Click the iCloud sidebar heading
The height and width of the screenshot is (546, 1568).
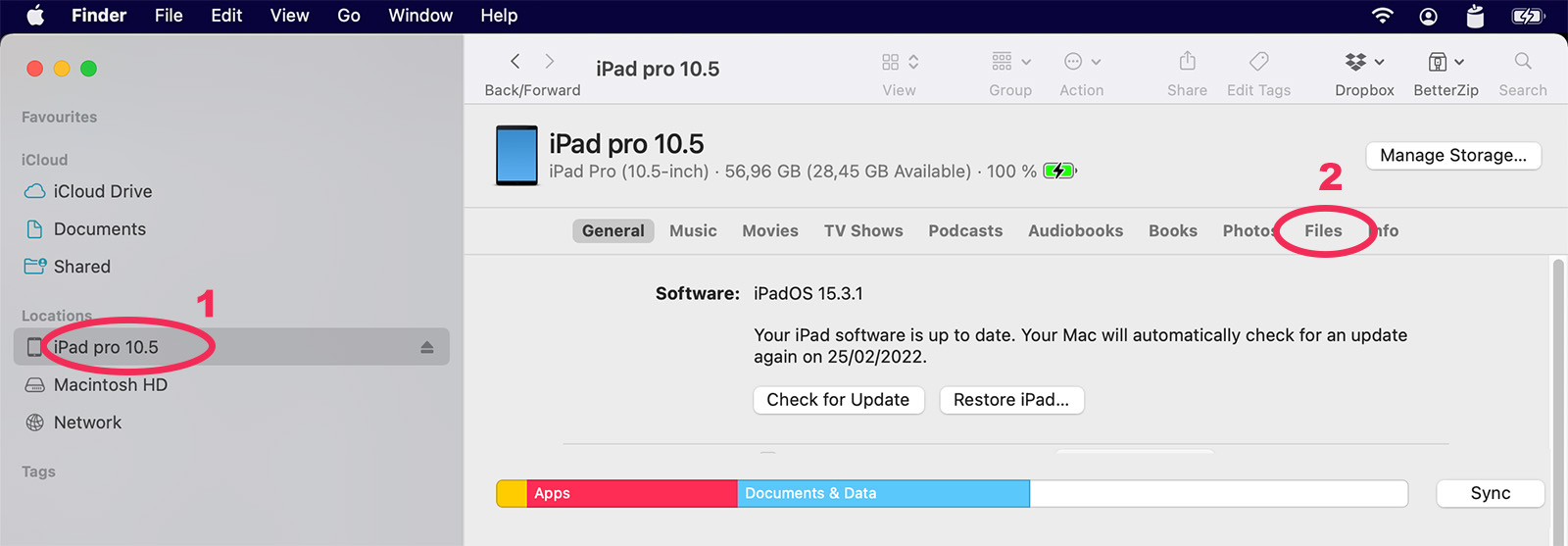click(45, 160)
